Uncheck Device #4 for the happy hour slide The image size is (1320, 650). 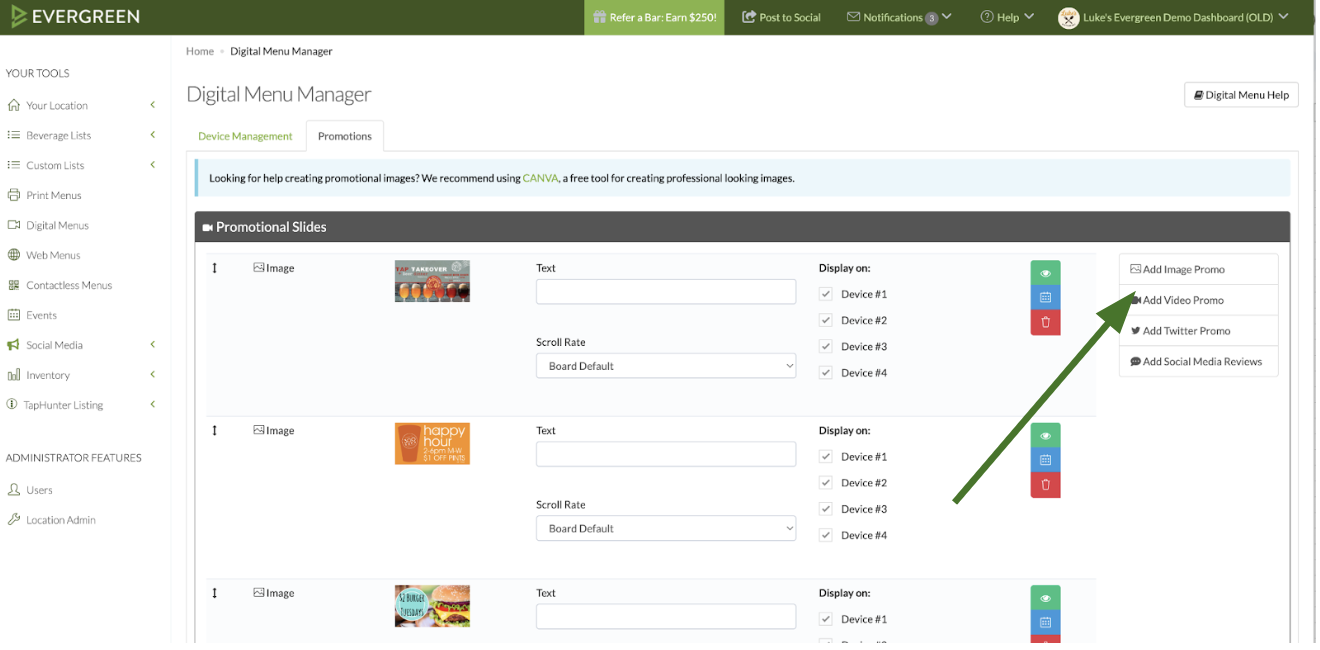pyautogui.click(x=825, y=535)
